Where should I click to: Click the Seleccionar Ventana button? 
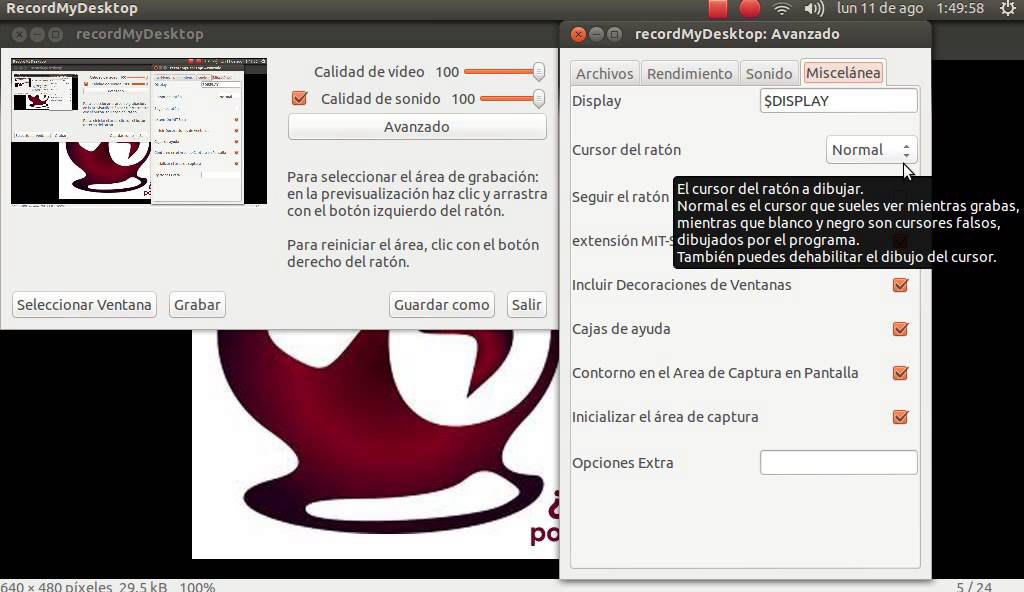click(x=84, y=304)
